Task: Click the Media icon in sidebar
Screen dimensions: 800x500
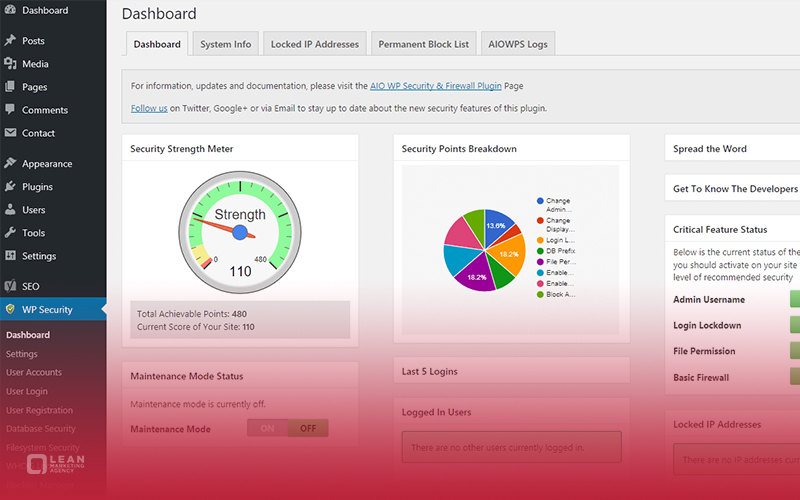Action: click(10, 63)
